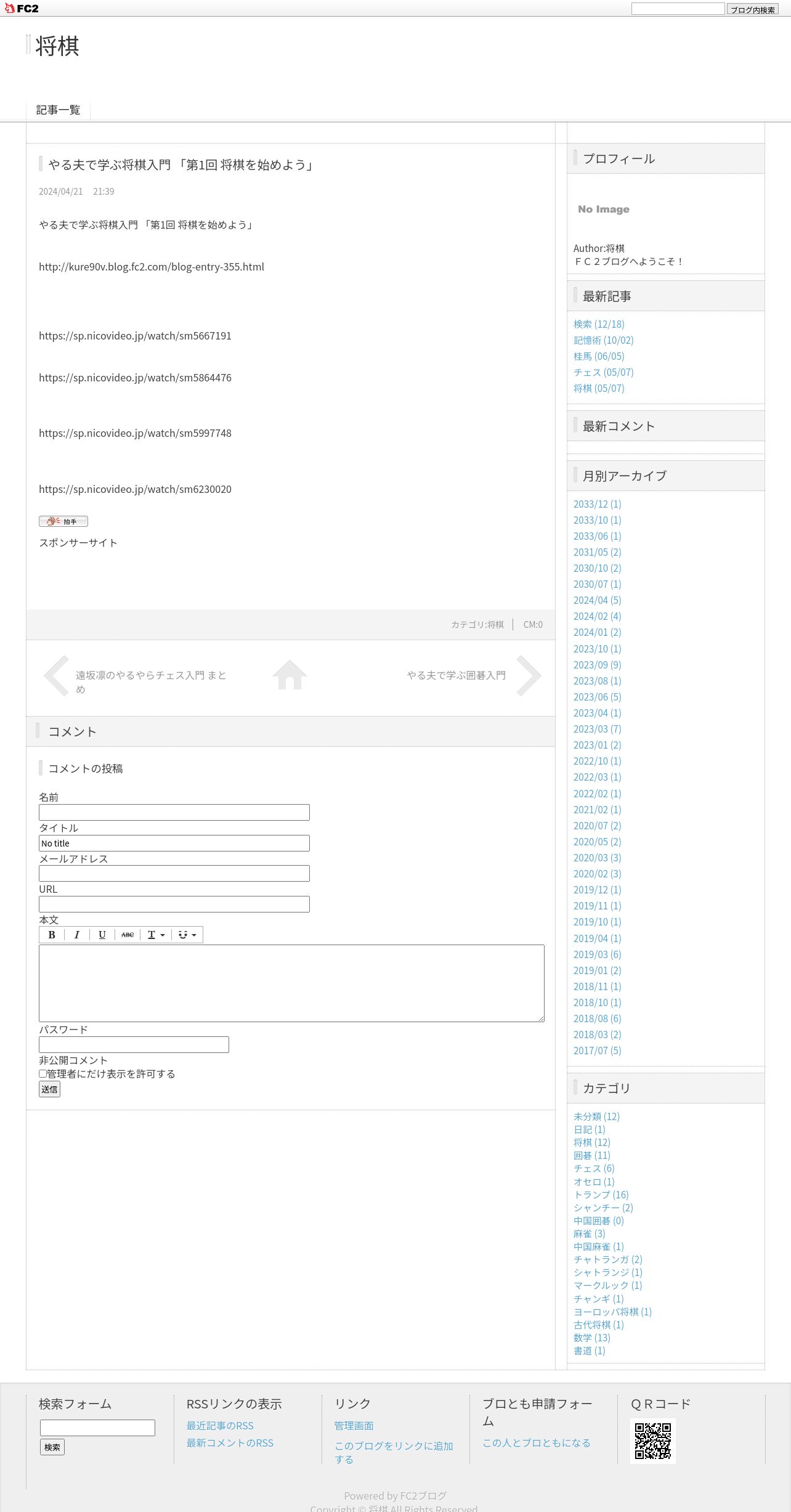Screen dimensions: 791x1512
Task: Click the Powered by FC2ブログ link
Action: coord(395,1496)
